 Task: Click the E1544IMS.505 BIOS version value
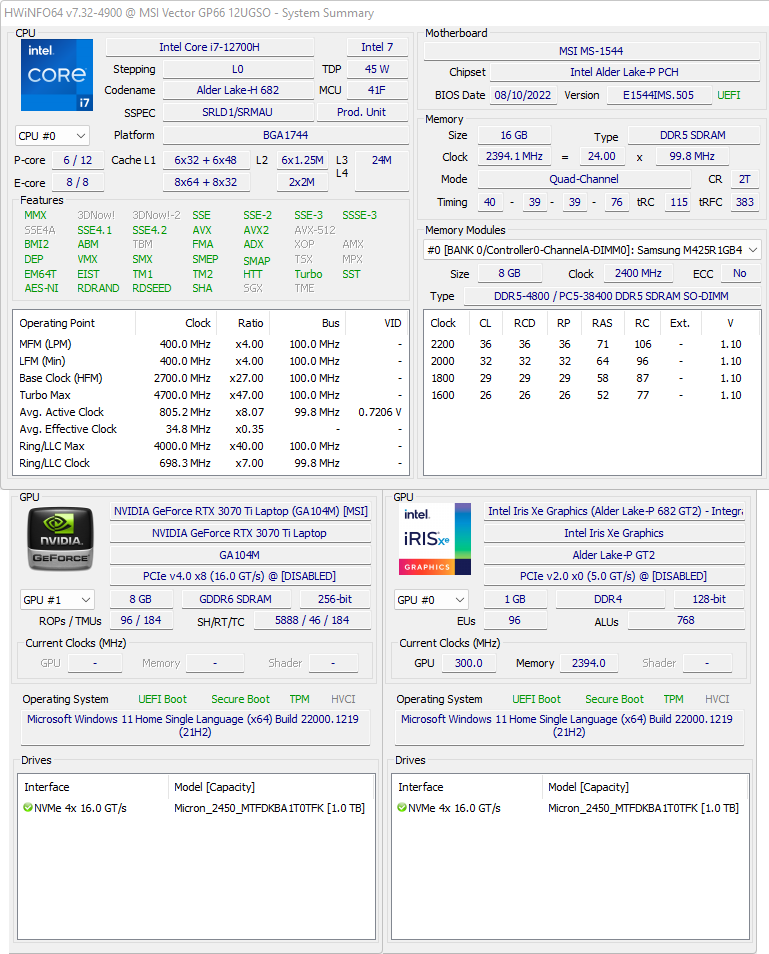pos(658,95)
